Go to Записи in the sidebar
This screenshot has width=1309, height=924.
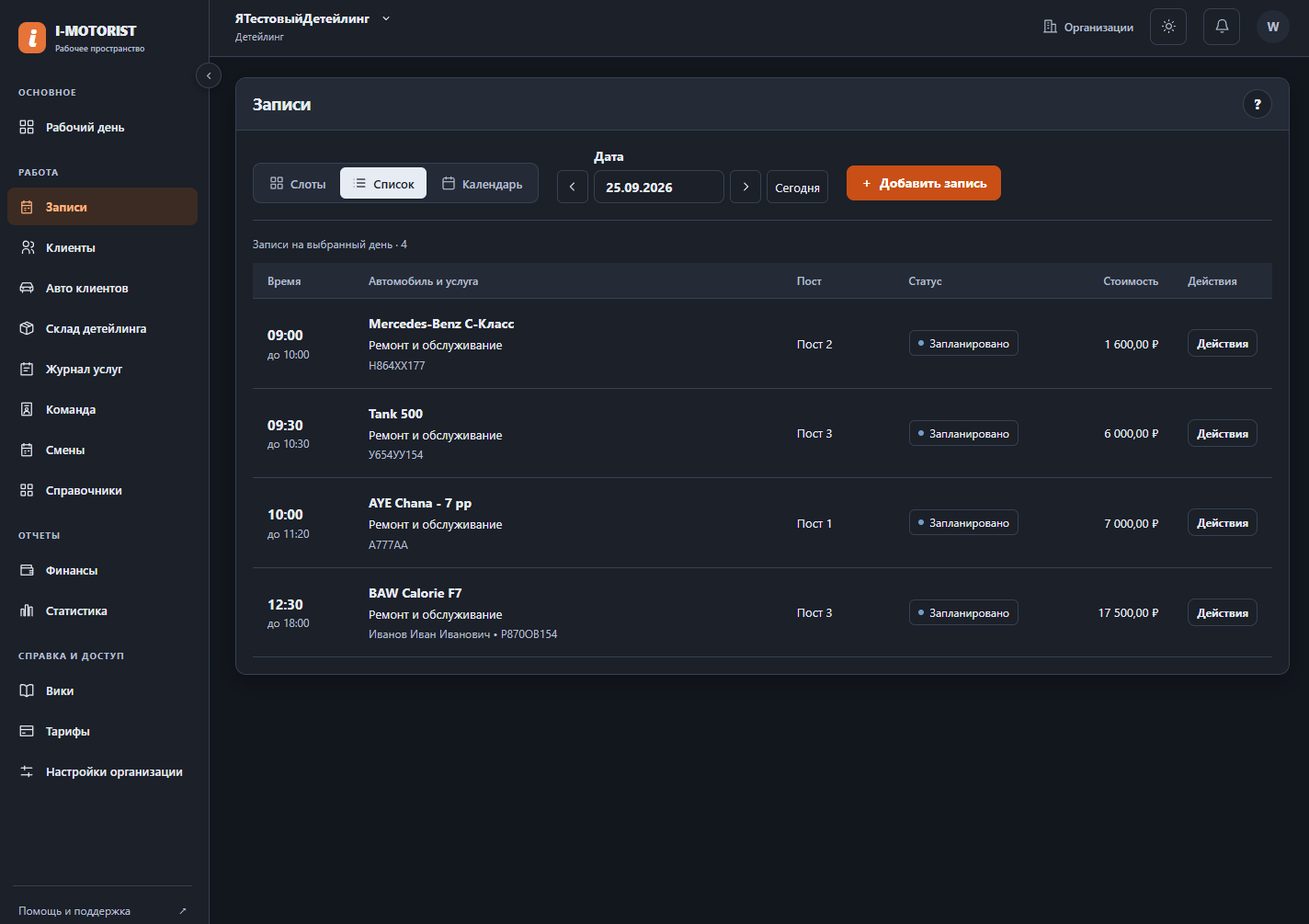tap(102, 207)
